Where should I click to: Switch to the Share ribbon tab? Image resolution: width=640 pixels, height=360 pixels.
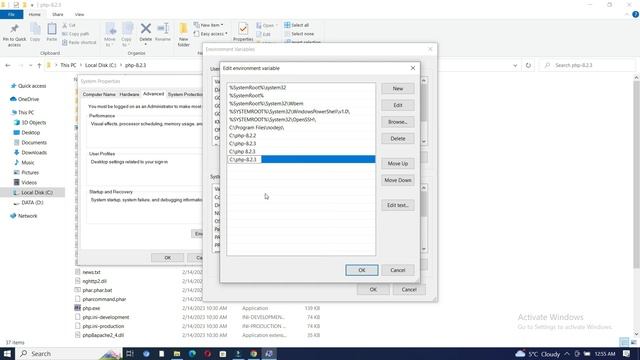[58, 14]
